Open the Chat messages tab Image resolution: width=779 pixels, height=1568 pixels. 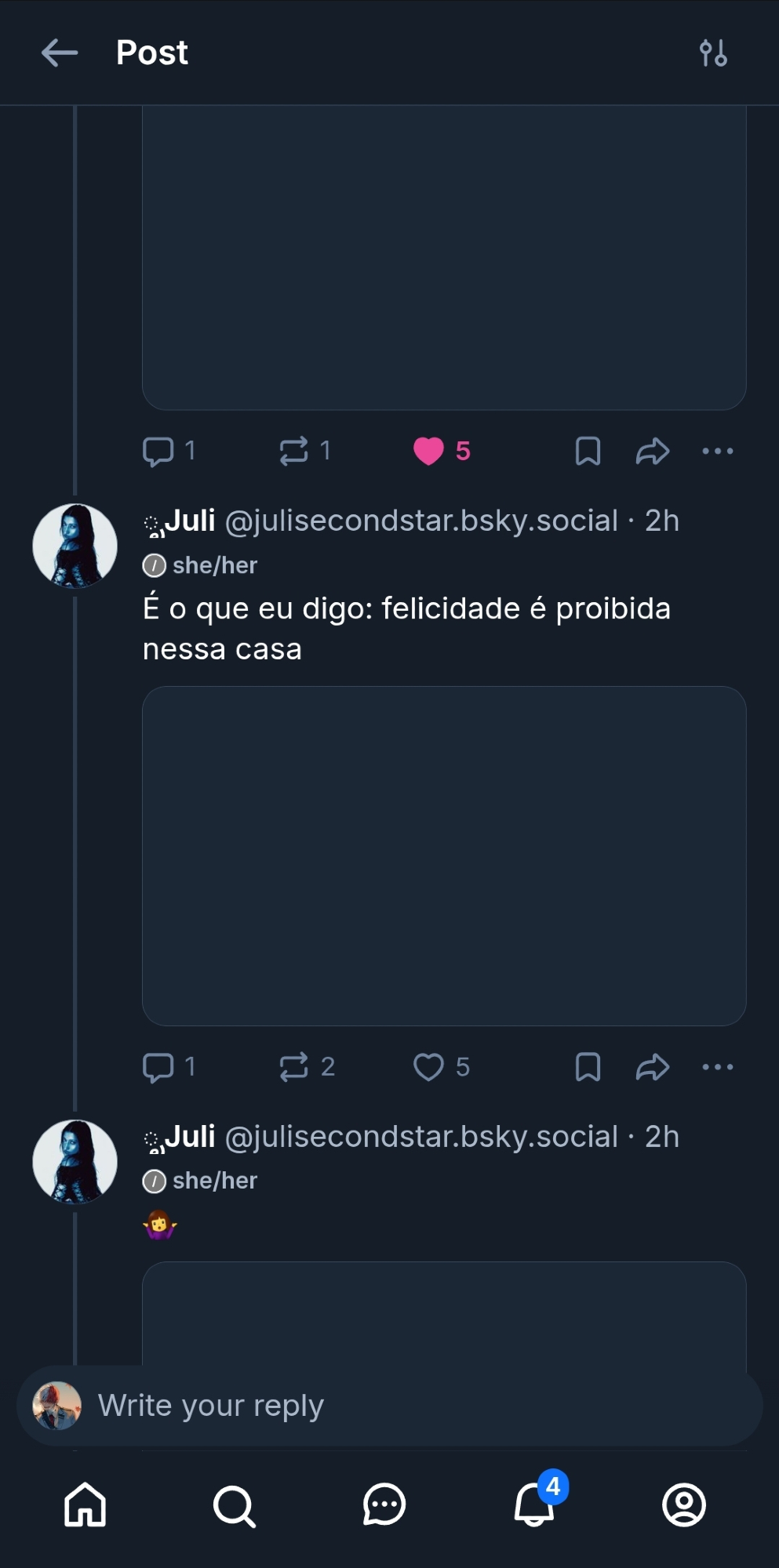pyautogui.click(x=384, y=1504)
